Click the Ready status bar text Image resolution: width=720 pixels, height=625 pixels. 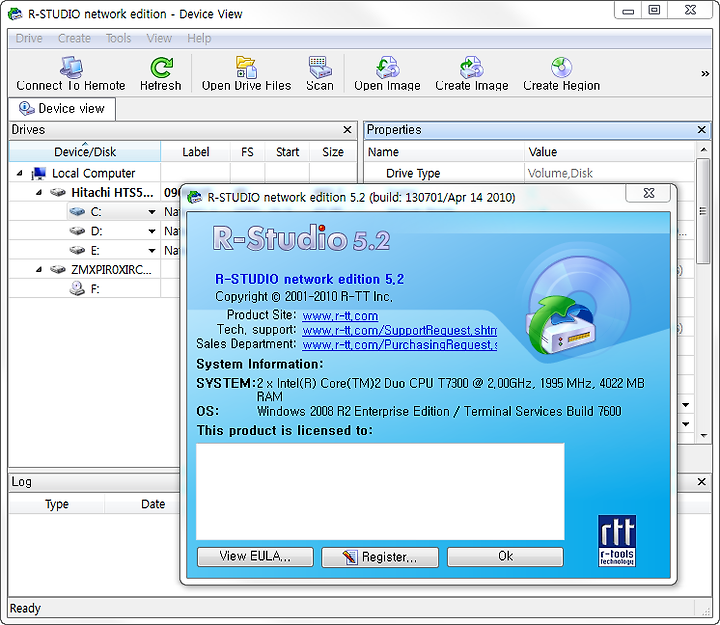pos(25,608)
